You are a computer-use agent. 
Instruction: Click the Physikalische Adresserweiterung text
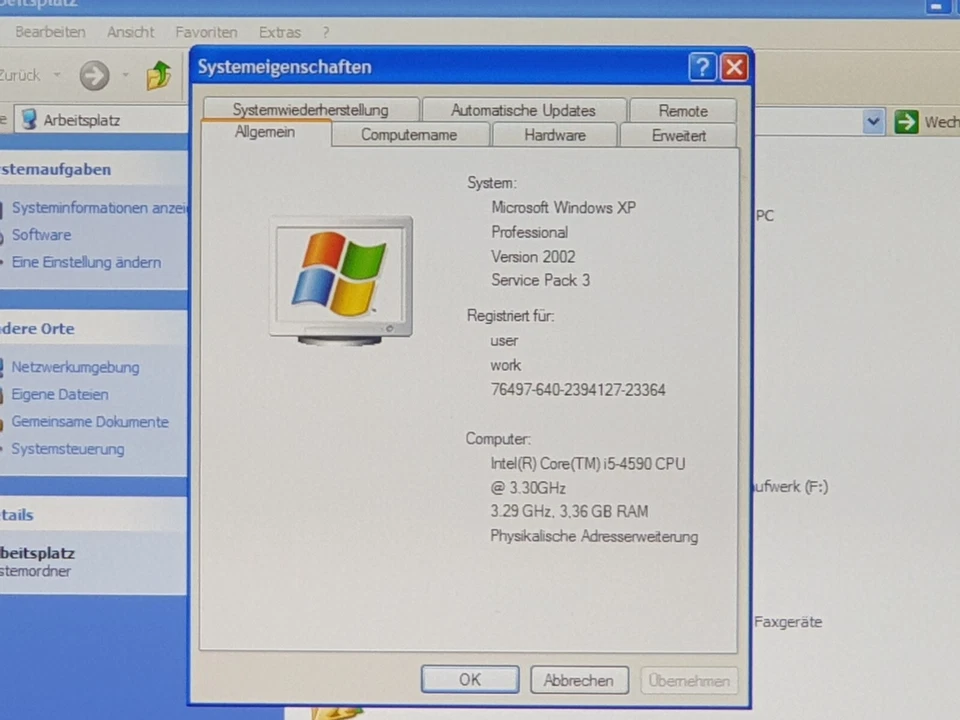(x=594, y=536)
